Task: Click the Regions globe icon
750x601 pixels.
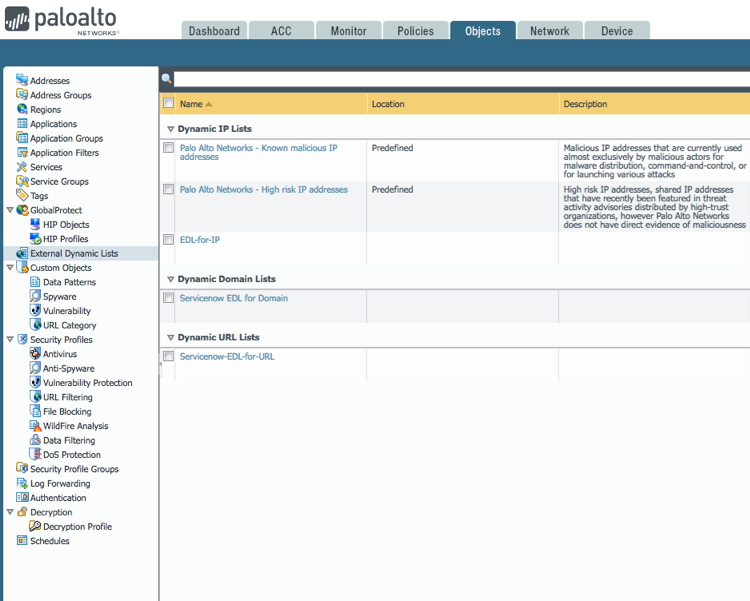Action: pos(22,109)
